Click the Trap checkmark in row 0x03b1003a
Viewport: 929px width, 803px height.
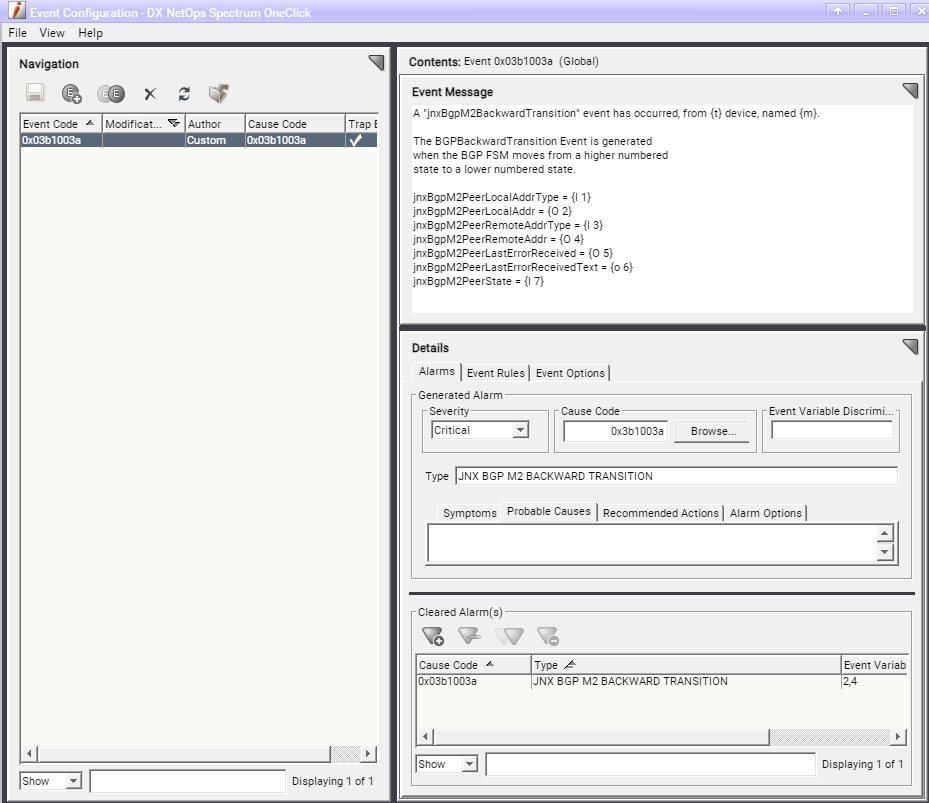(x=355, y=140)
